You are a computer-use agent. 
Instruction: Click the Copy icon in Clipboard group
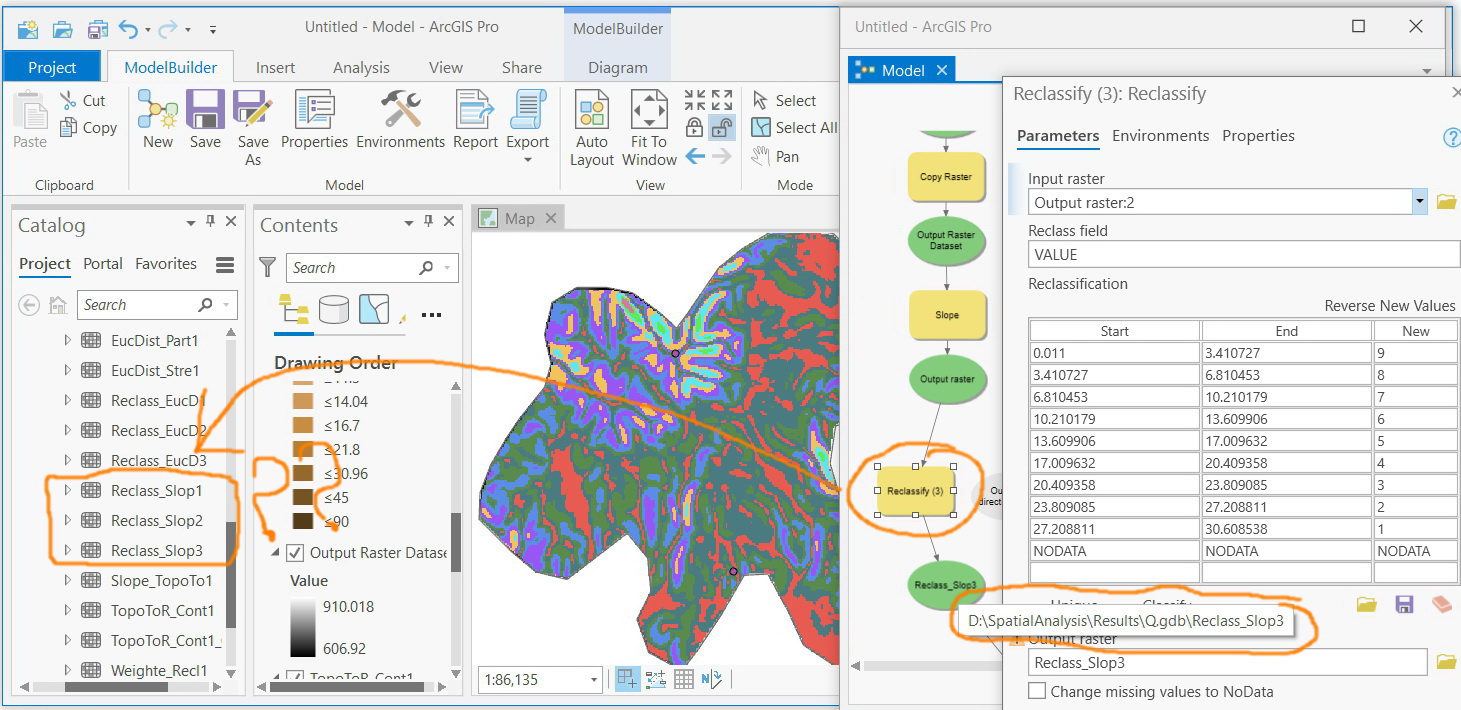(68, 127)
